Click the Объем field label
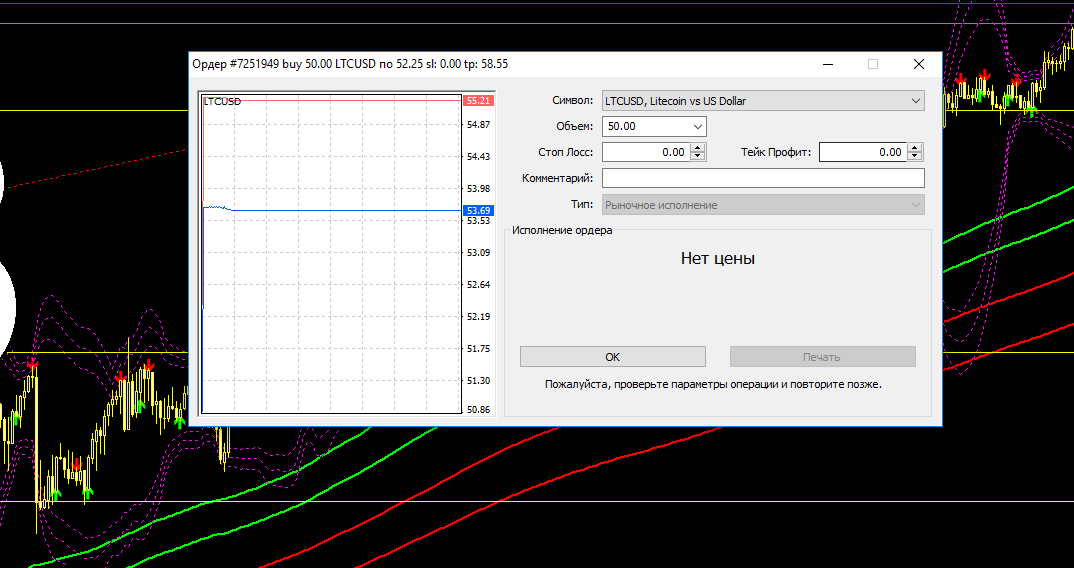1074x568 pixels. pos(575,126)
